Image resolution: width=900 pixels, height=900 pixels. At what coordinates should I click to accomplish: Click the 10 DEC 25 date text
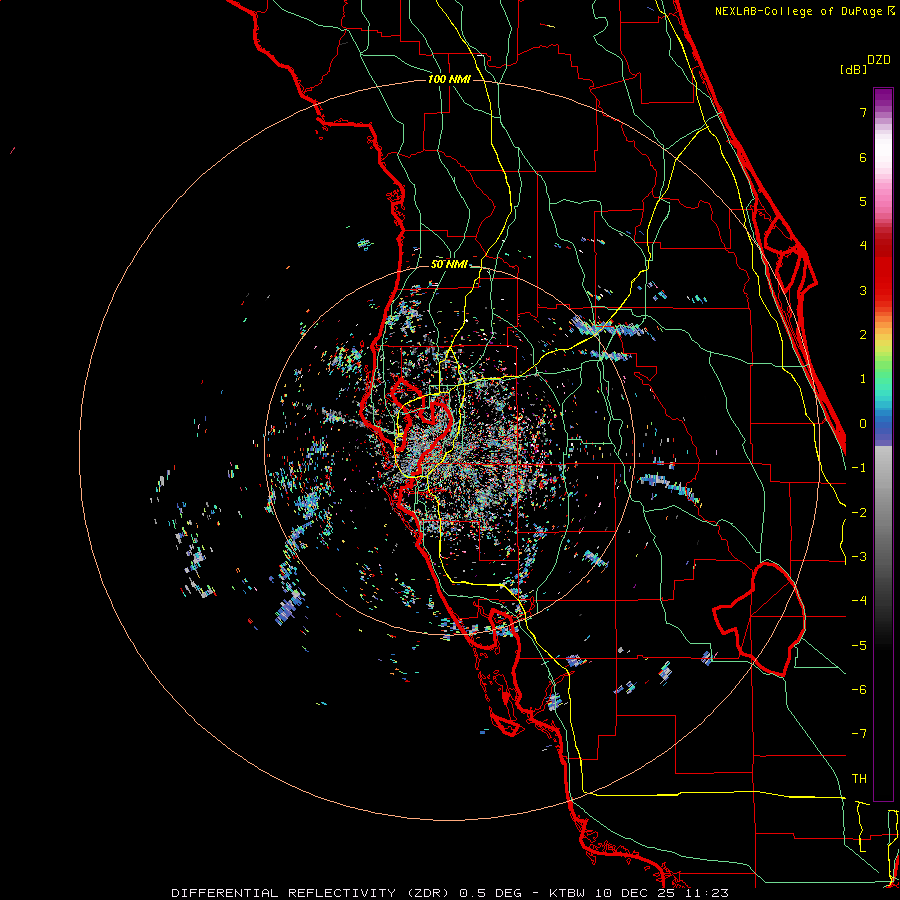633,893
